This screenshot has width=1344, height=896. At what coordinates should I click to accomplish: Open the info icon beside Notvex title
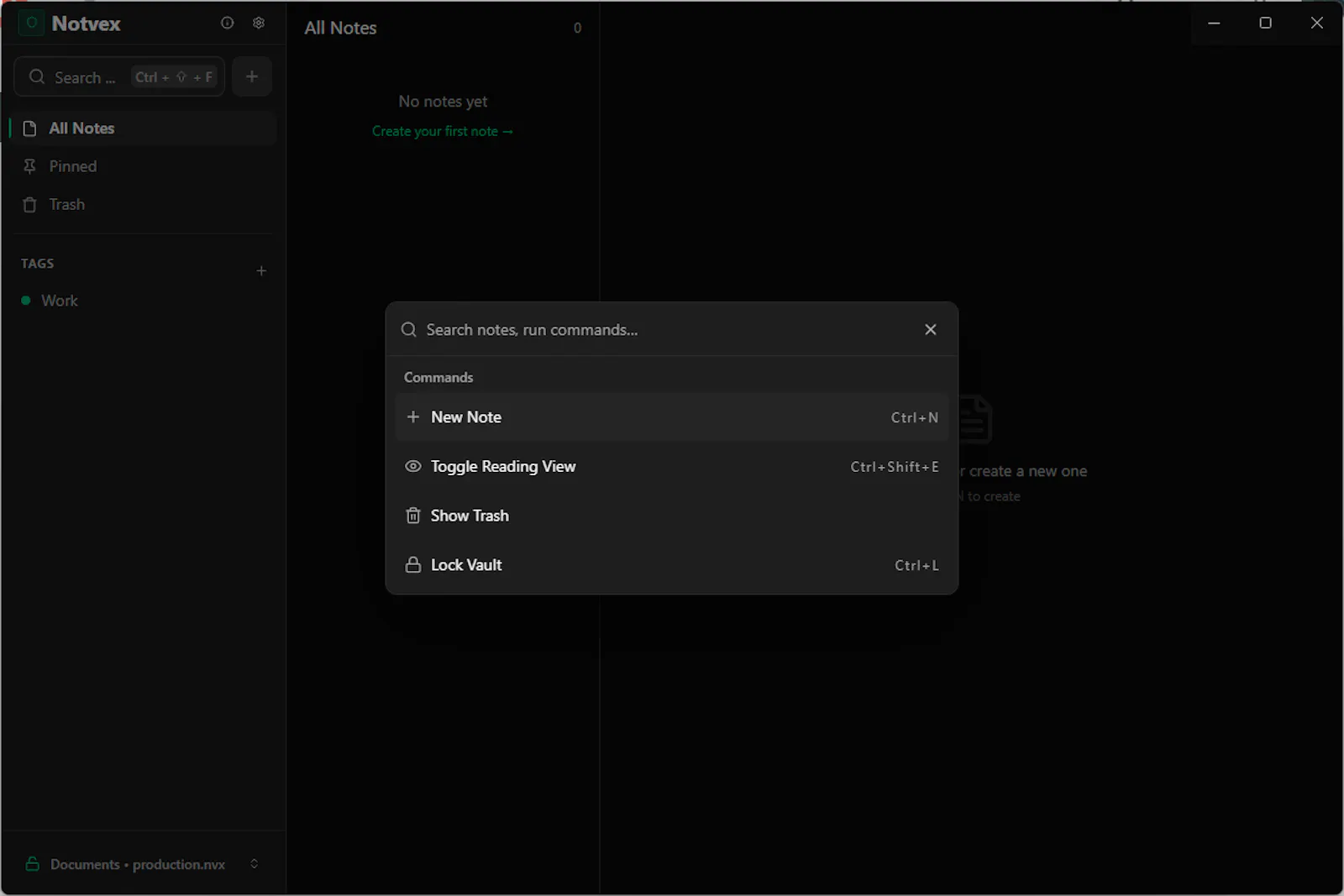(227, 24)
